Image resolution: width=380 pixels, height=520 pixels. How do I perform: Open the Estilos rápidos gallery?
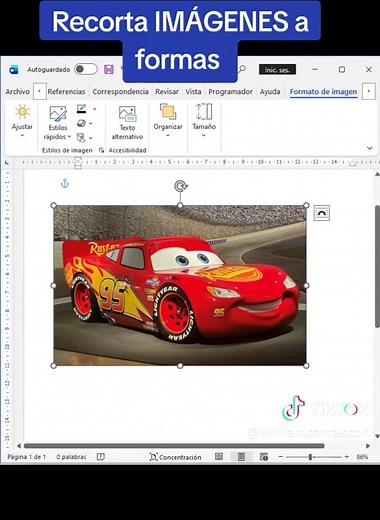[x=58, y=123]
